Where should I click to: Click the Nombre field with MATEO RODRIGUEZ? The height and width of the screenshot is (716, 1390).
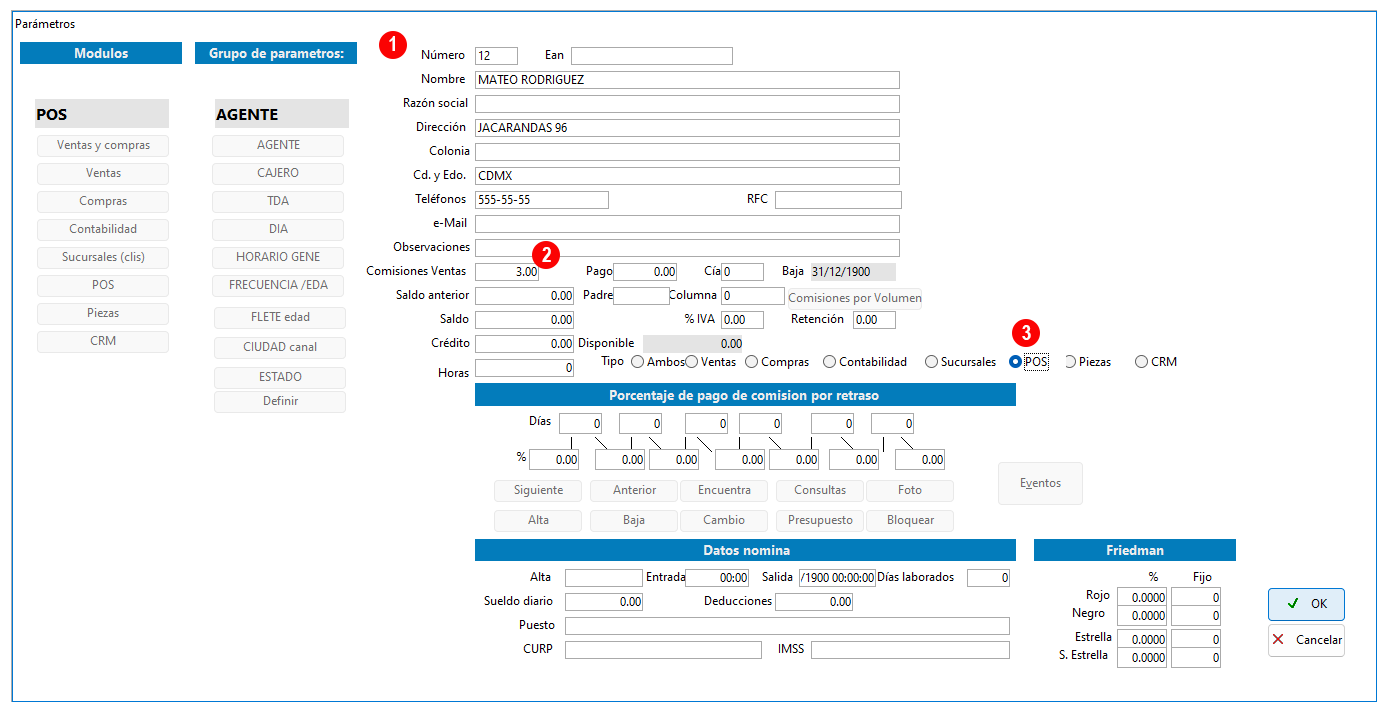pyautogui.click(x=687, y=80)
